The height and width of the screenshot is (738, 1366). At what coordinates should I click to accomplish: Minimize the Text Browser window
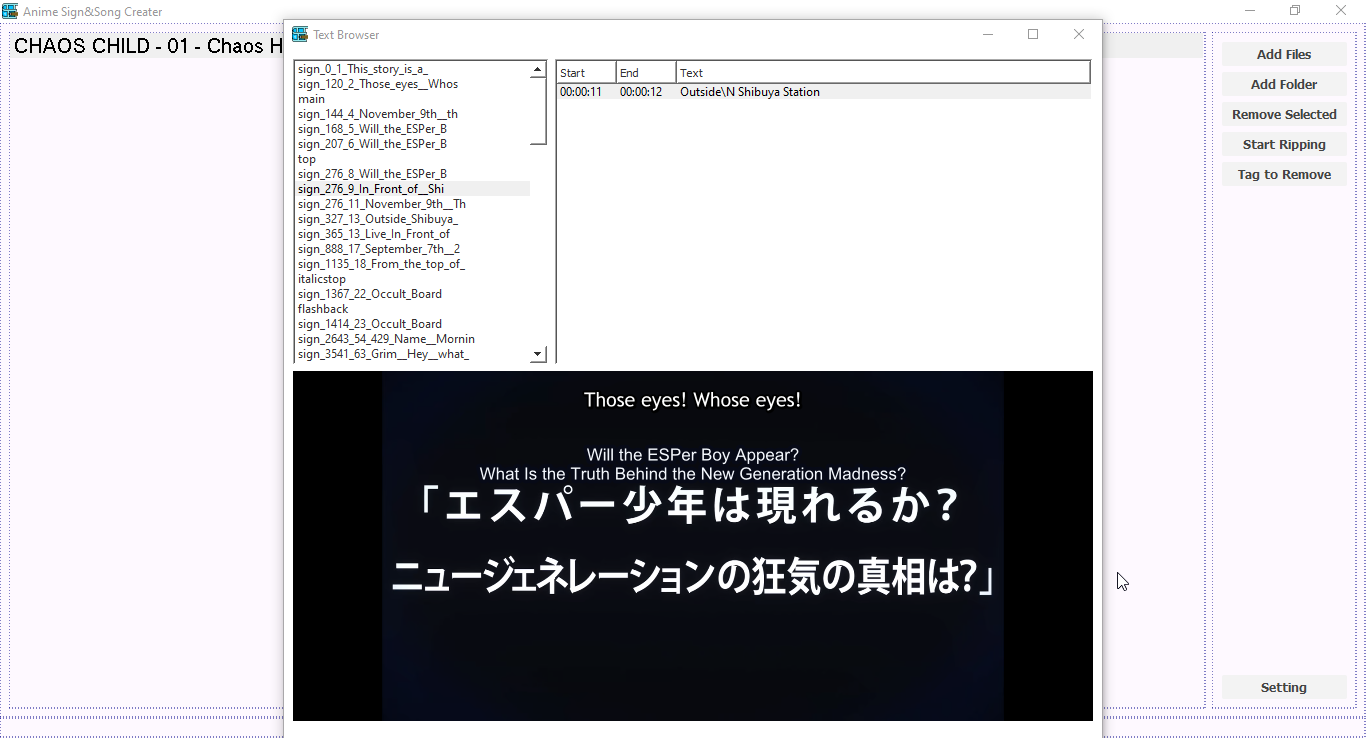pyautogui.click(x=988, y=34)
